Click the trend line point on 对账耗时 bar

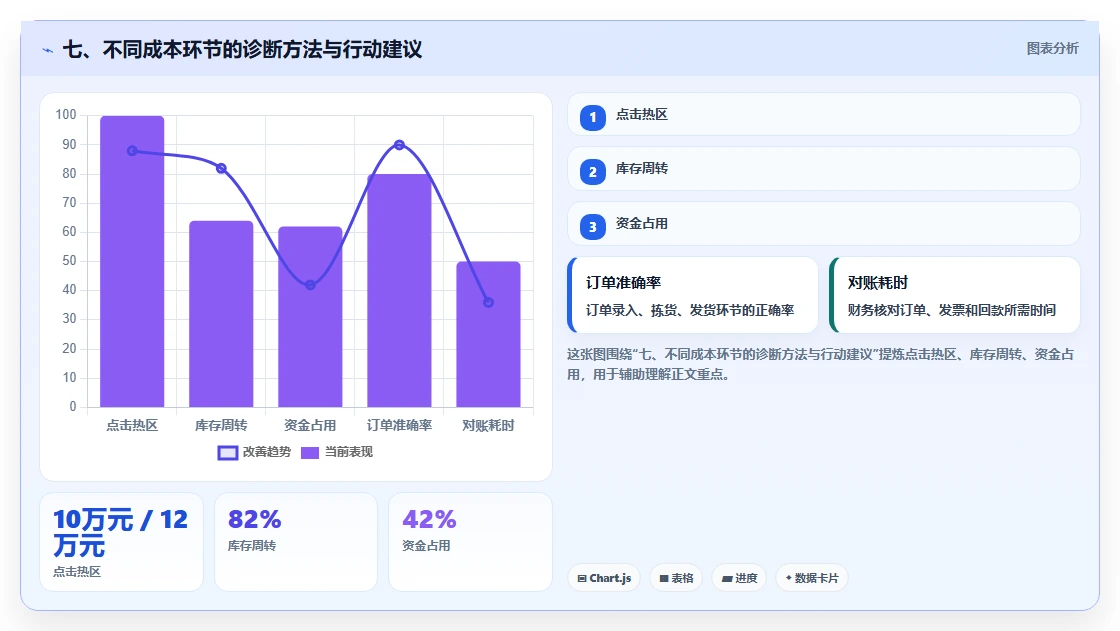(x=488, y=302)
